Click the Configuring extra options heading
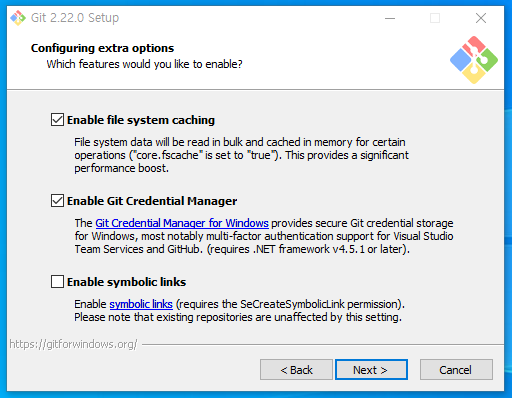Viewport: 512px width, 398px height. coord(102,48)
